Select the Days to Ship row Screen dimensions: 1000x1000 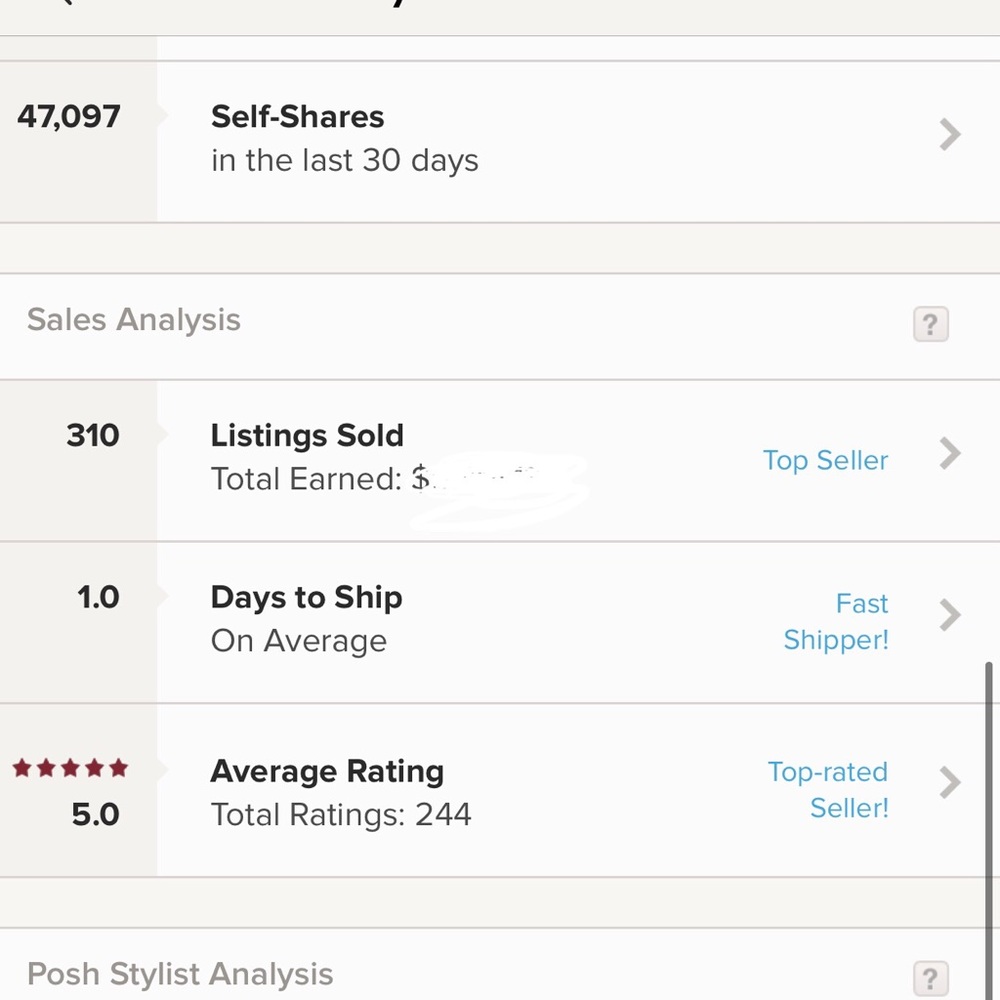306,598
